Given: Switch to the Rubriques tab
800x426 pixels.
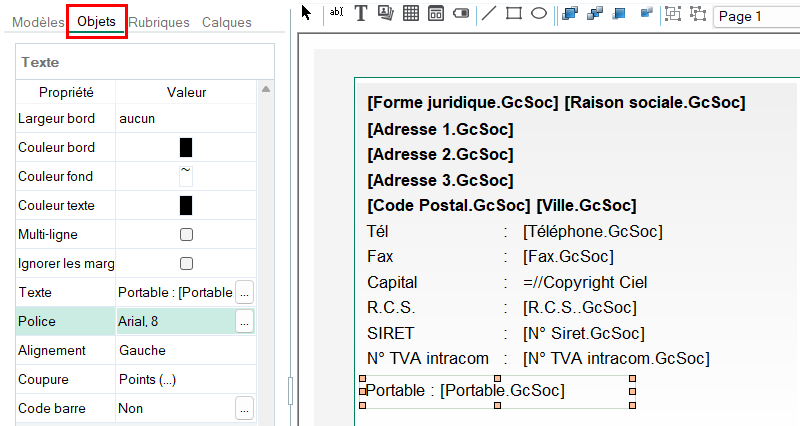Looking at the screenshot, I should [x=159, y=22].
